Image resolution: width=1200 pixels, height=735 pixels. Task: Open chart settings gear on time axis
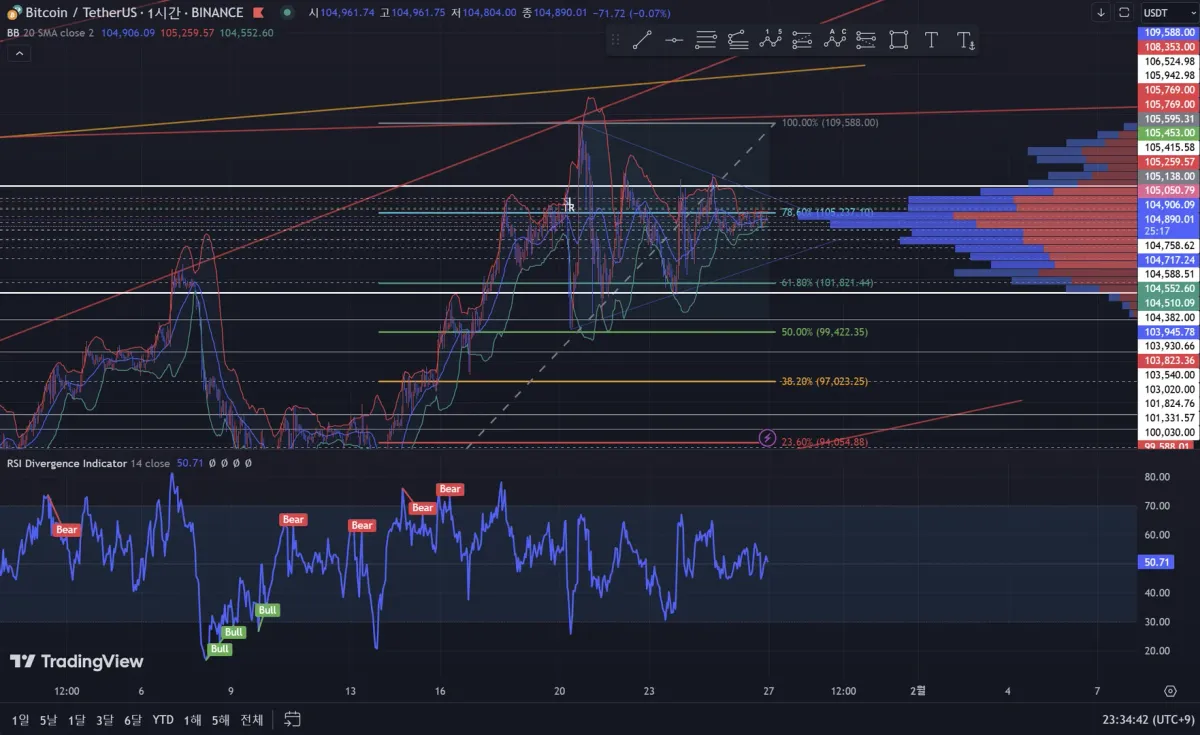point(1170,691)
